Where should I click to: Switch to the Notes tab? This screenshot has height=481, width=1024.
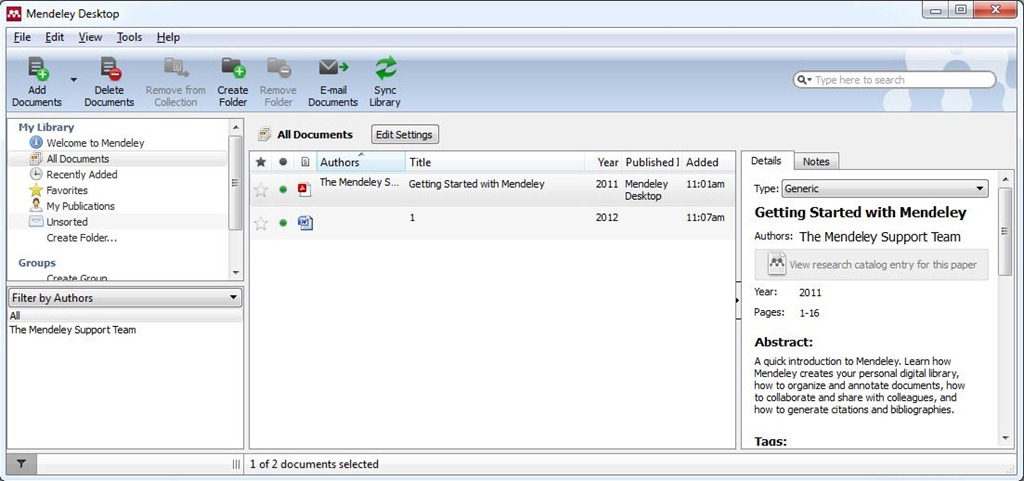(x=816, y=161)
